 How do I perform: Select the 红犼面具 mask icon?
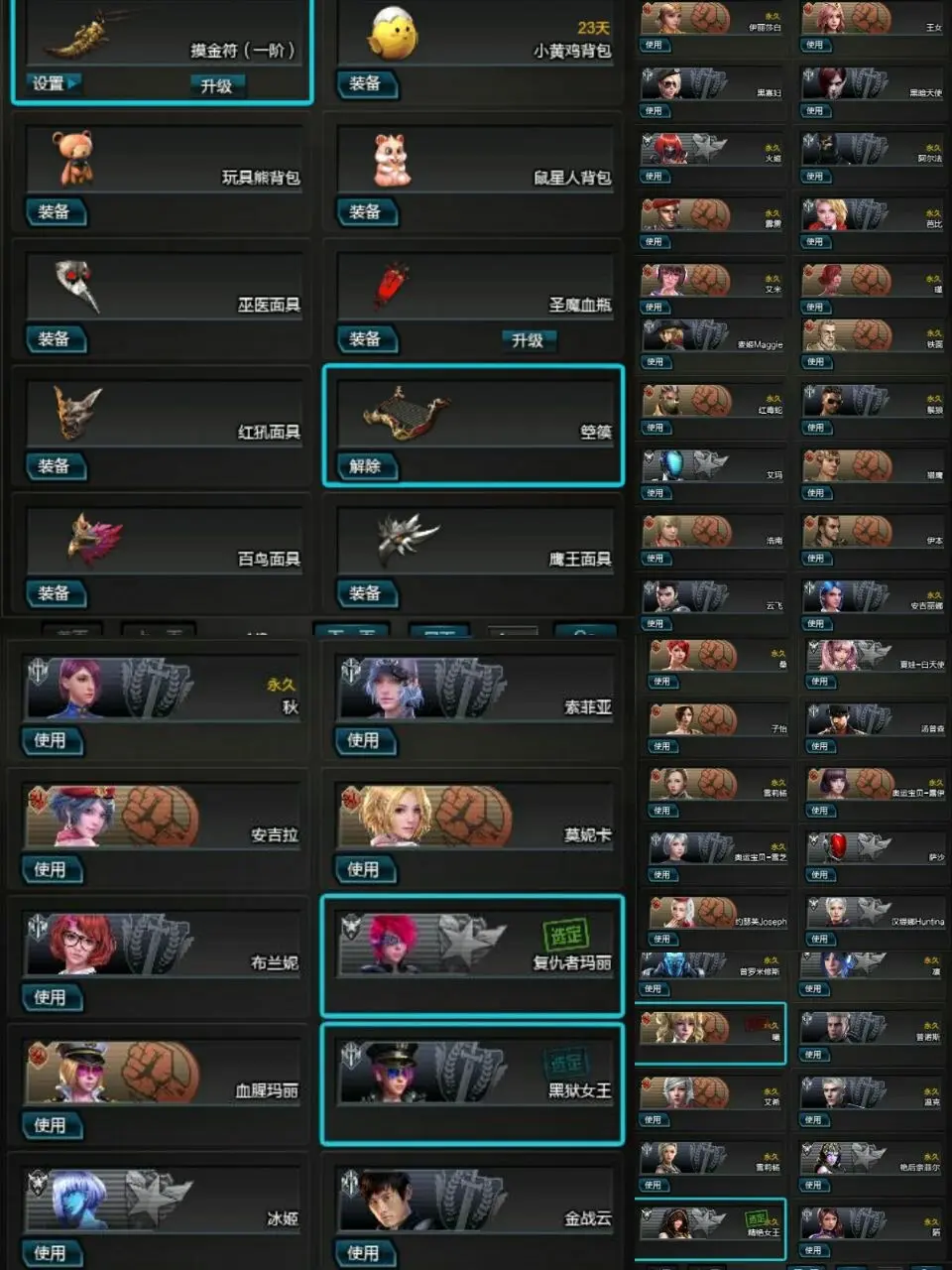pyautogui.click(x=77, y=412)
